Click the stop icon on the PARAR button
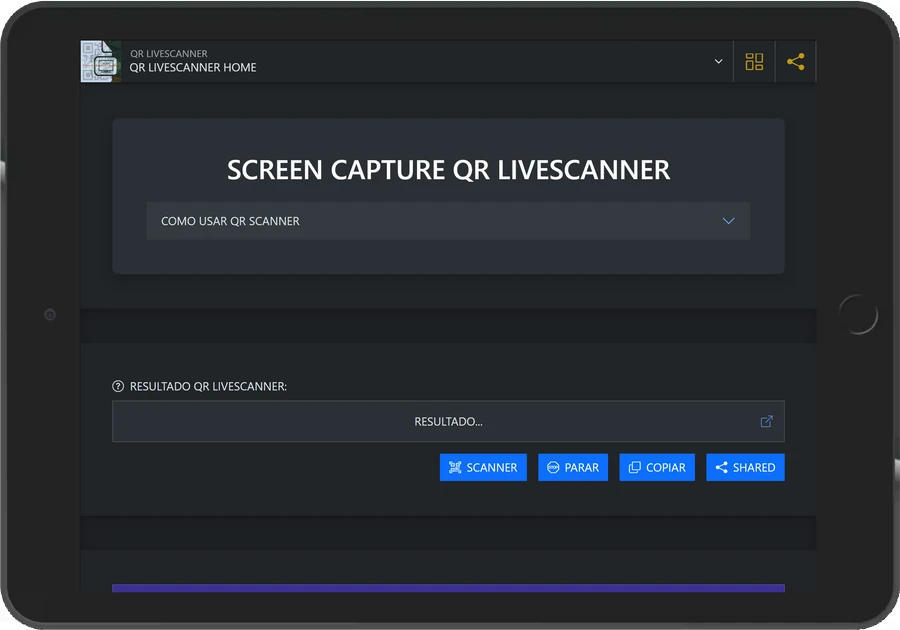 tap(552, 467)
